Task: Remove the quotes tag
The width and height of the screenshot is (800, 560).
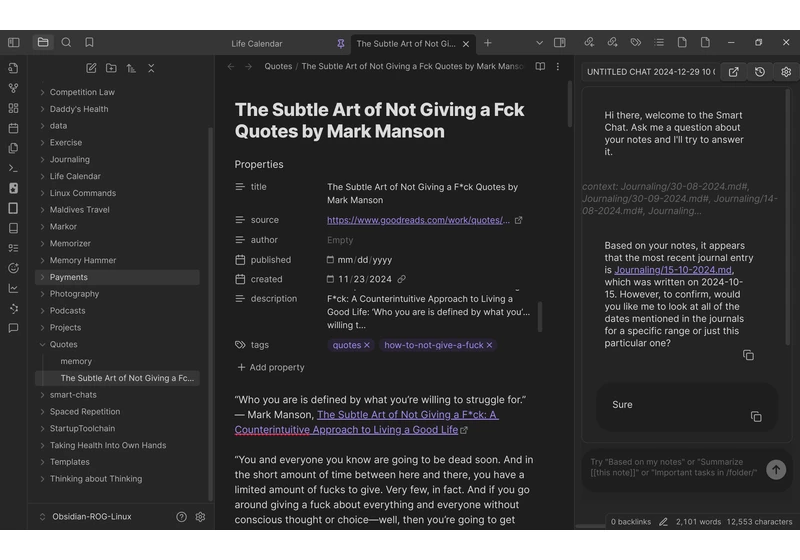Action: [x=367, y=345]
